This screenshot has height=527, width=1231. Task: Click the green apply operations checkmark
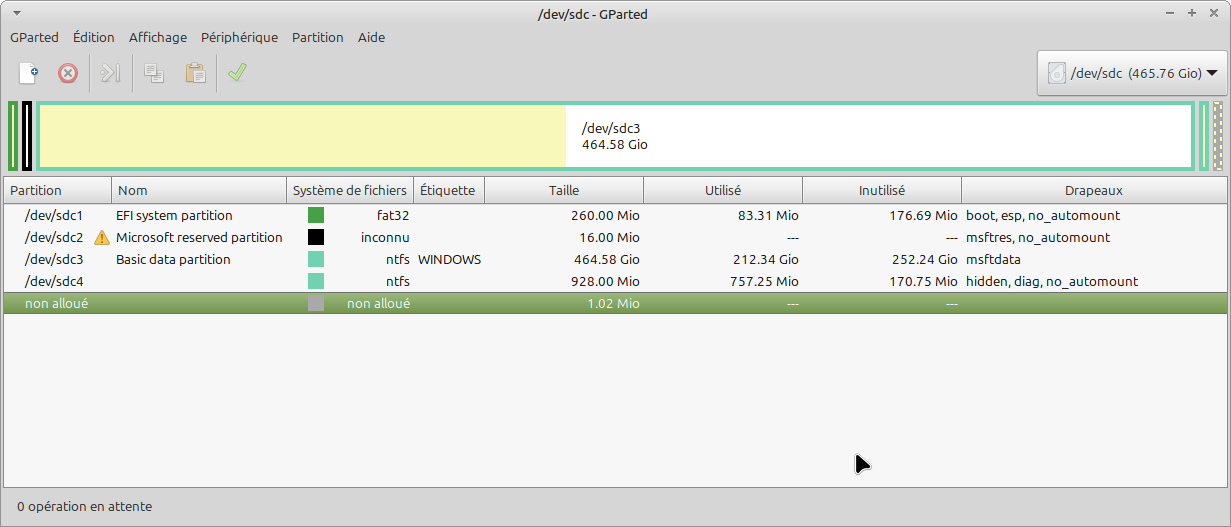pyautogui.click(x=237, y=73)
